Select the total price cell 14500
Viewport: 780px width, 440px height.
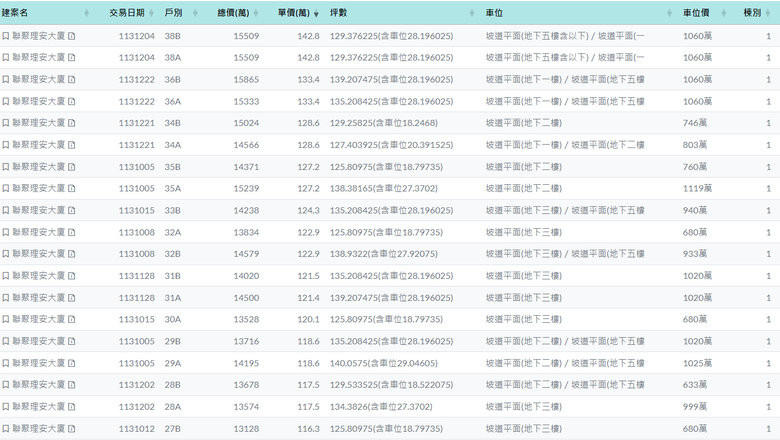point(246,297)
